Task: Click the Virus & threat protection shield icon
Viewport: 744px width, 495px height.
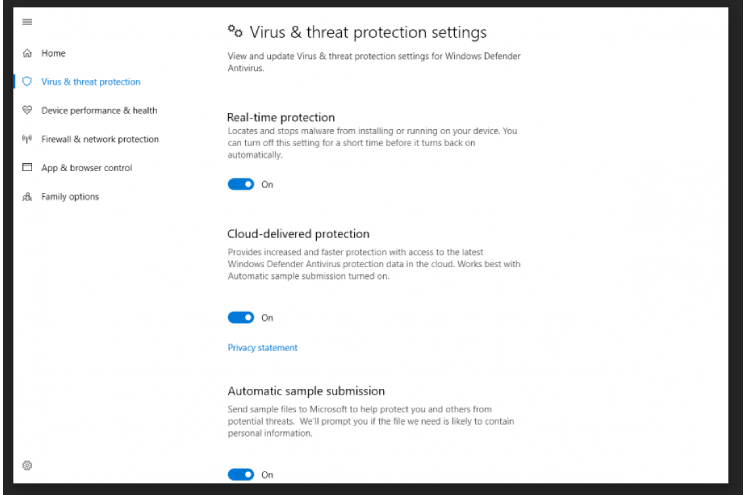Action: point(26,81)
